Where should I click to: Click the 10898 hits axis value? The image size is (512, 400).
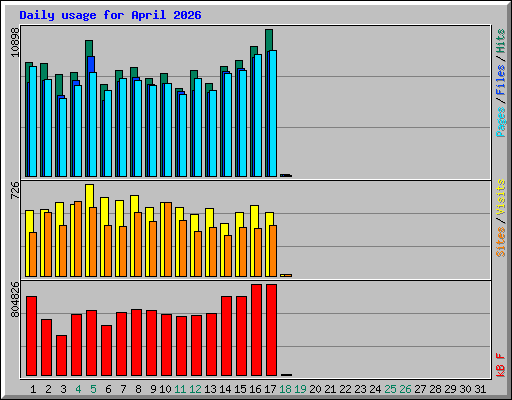pos(15,42)
